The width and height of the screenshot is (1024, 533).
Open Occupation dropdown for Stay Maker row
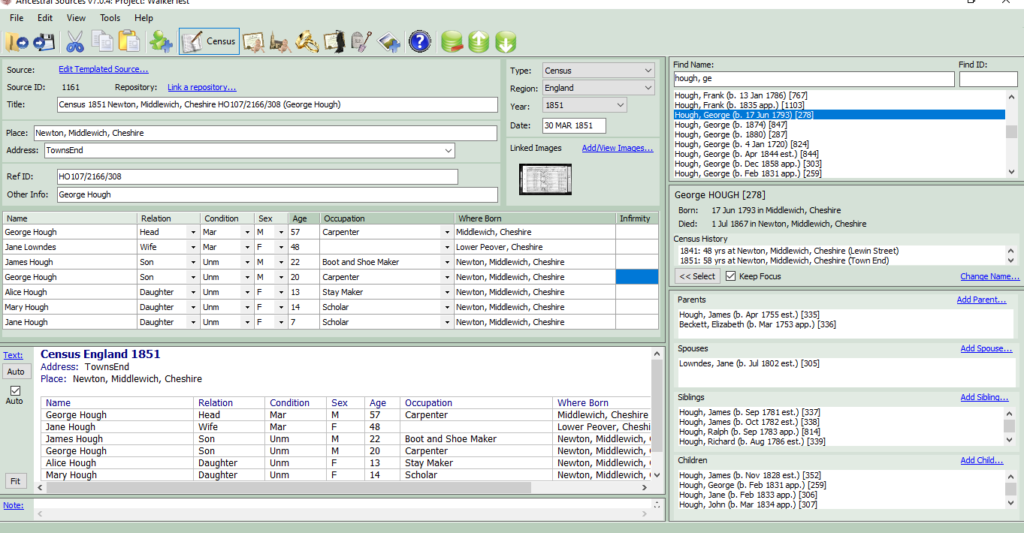447,293
